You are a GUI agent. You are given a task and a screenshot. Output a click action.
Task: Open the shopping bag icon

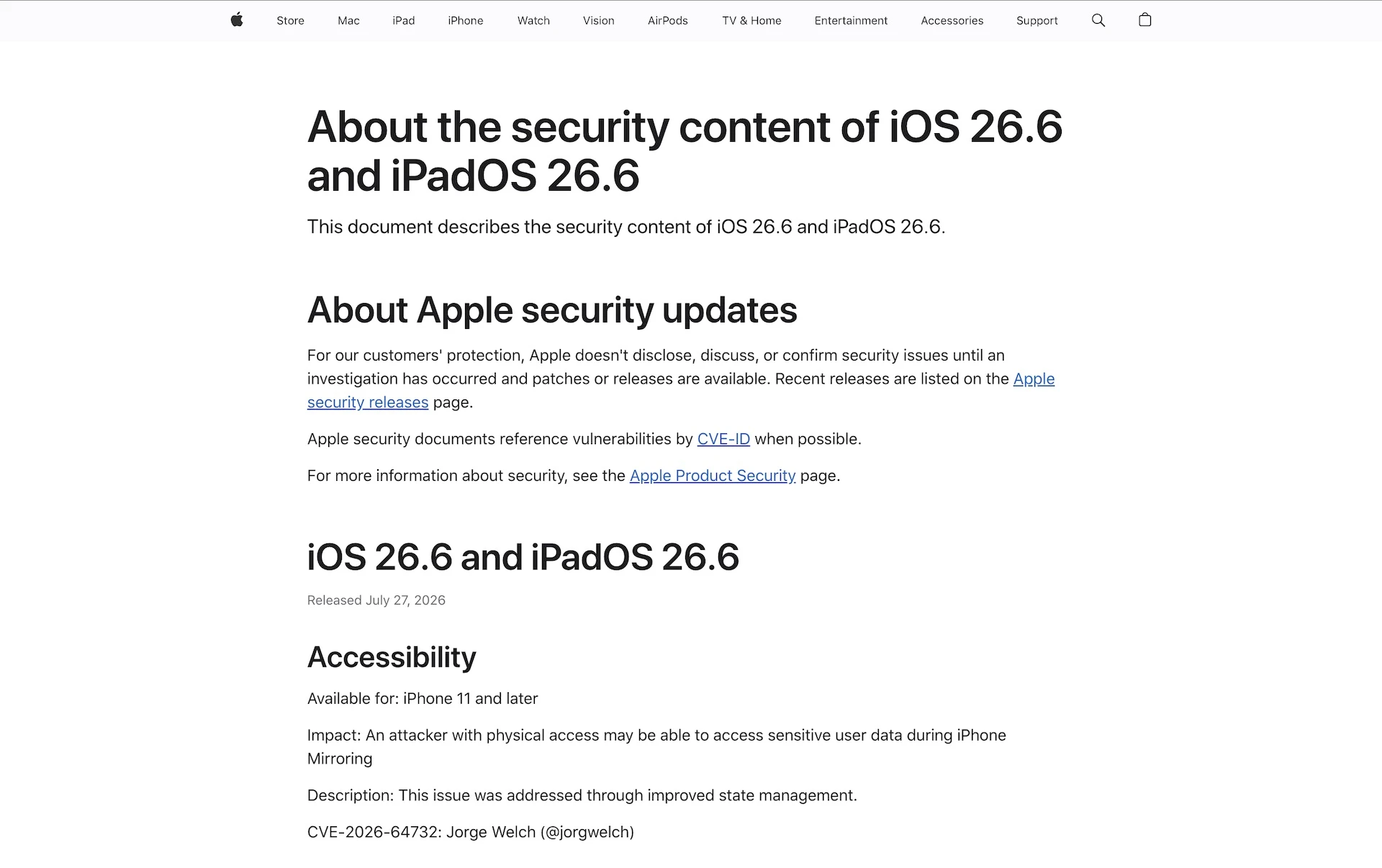1145,20
